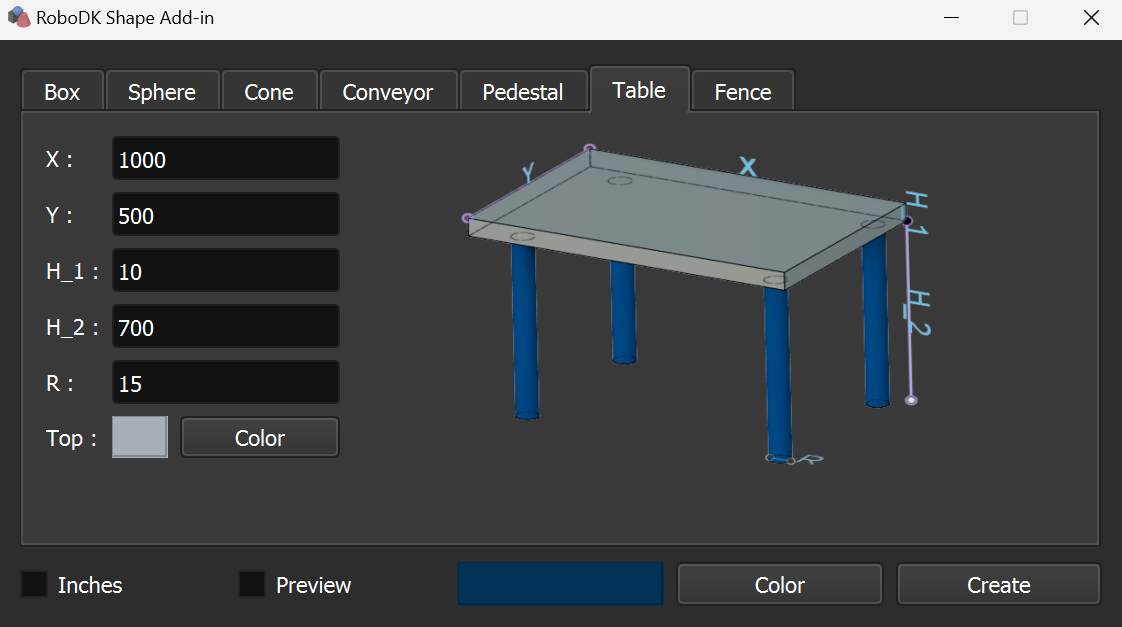
Task: Open the Fence tab
Action: [x=743, y=92]
